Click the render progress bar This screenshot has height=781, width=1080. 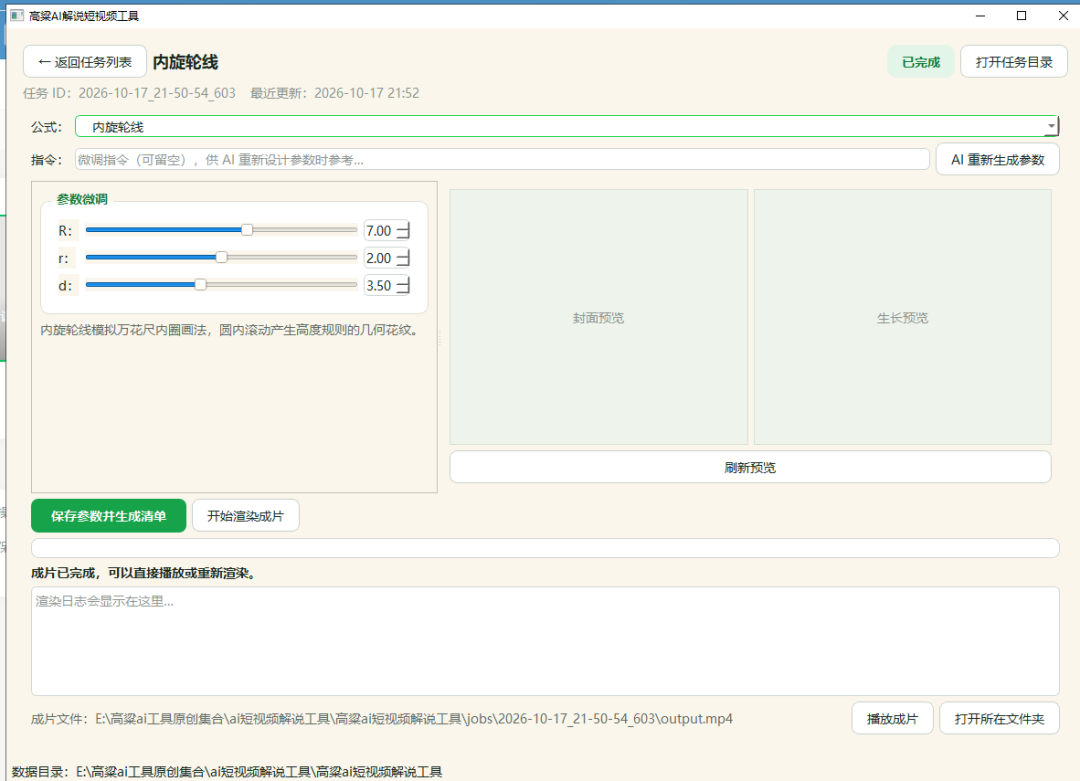tap(545, 548)
